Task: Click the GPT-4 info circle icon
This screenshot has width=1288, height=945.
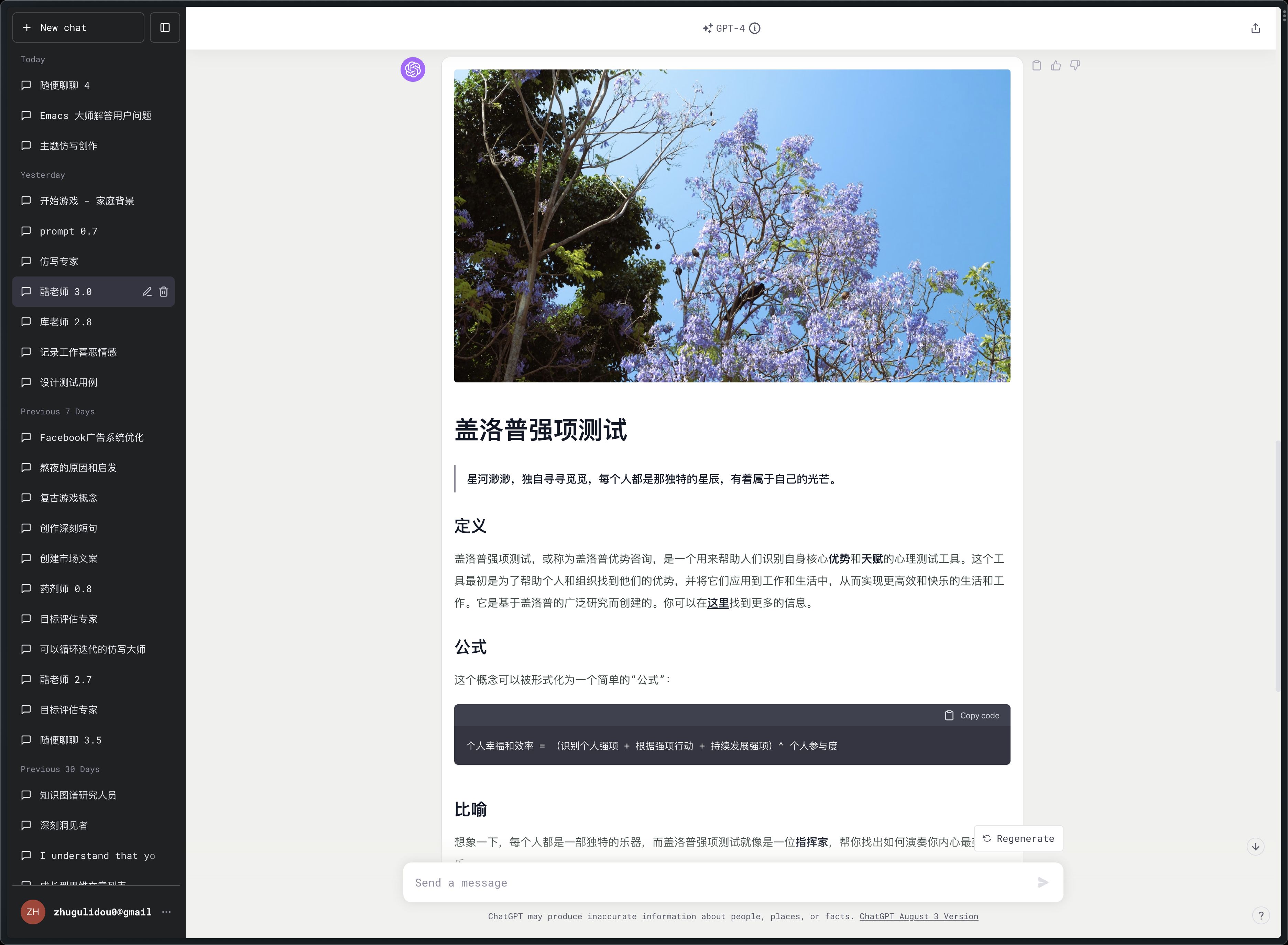Action: pos(757,28)
